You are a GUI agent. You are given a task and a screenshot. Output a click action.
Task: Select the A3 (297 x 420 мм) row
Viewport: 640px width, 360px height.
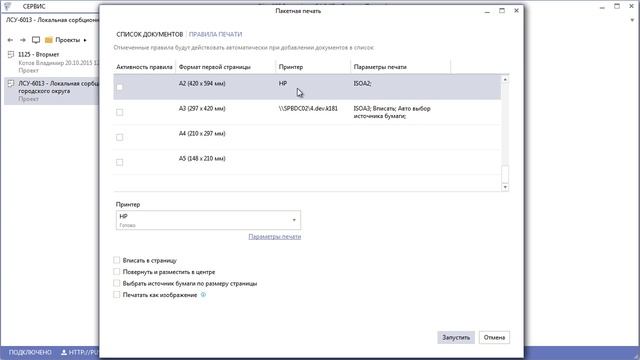coord(307,112)
